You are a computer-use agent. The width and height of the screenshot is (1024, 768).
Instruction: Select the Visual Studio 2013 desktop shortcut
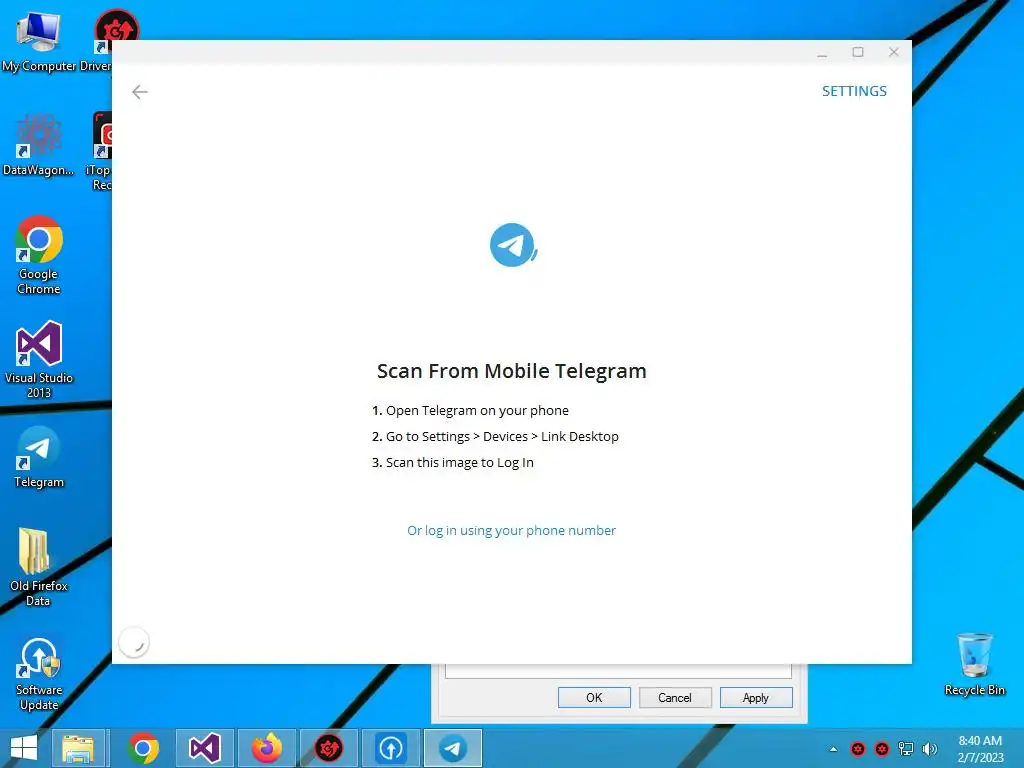[x=39, y=359]
